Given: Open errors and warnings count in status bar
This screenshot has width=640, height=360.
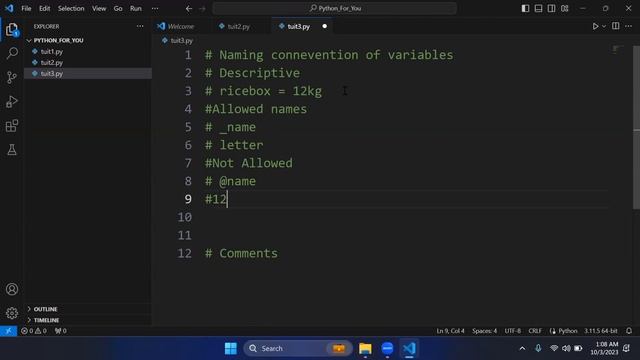Looking at the screenshot, I should coord(33,331).
